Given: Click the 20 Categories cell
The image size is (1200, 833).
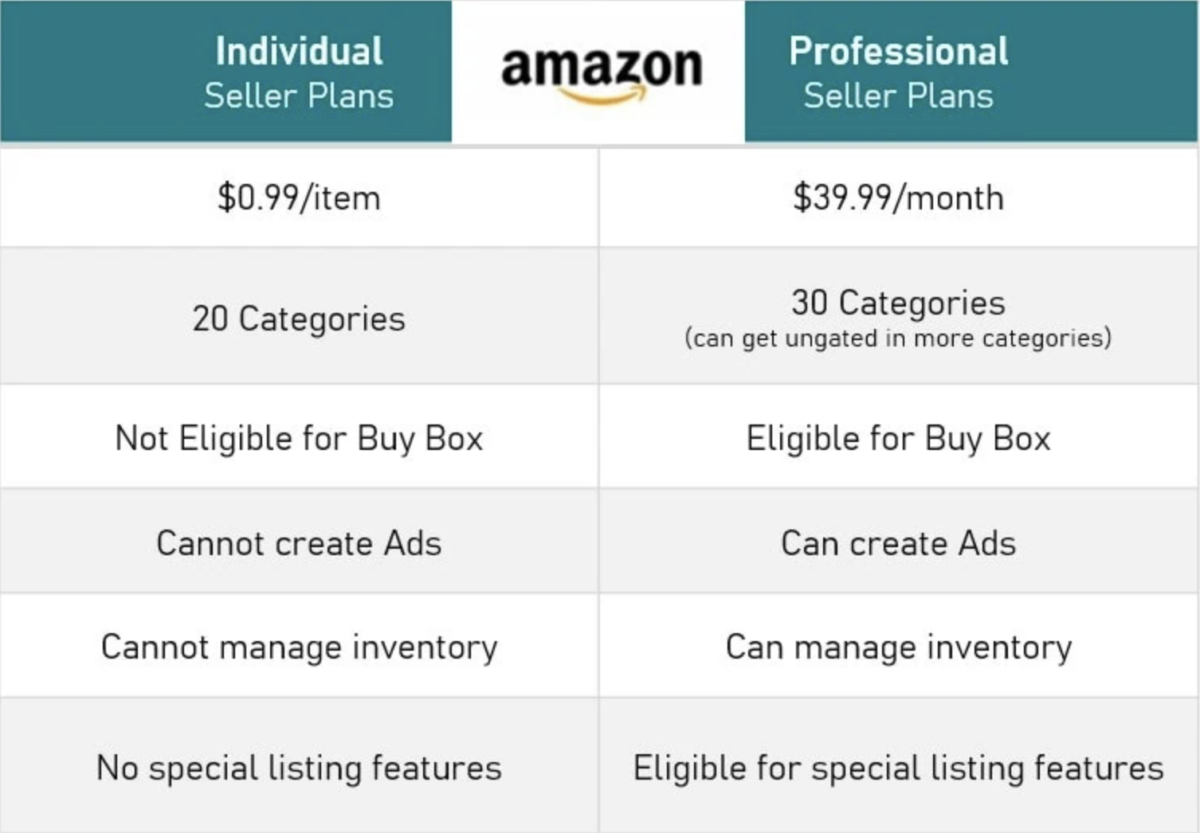Looking at the screenshot, I should pyautogui.click(x=299, y=319).
